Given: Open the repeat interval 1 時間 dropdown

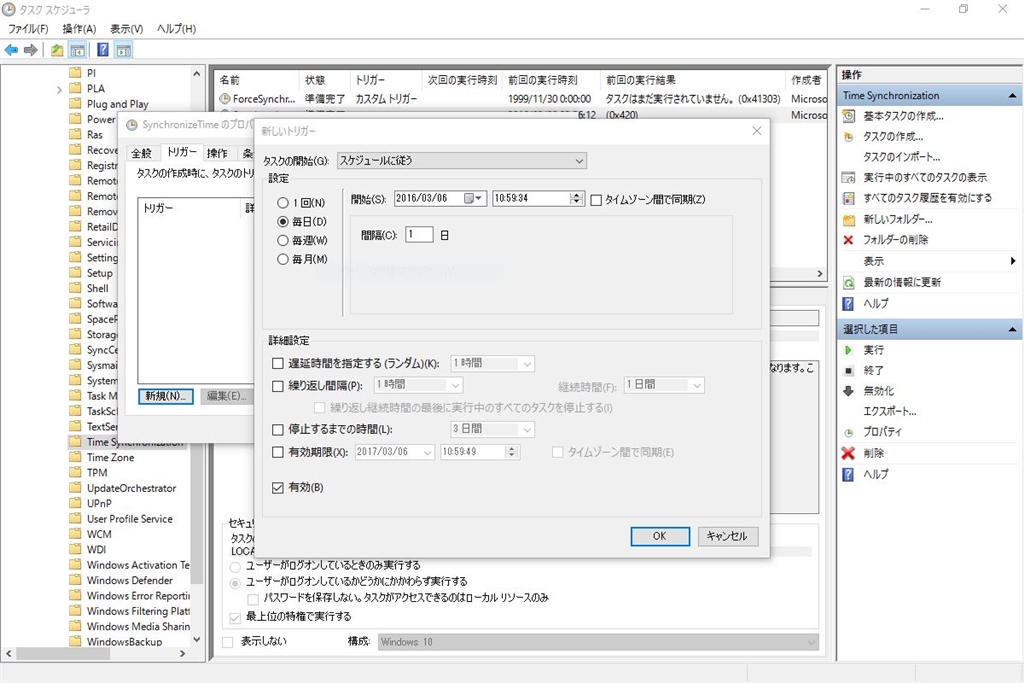Looking at the screenshot, I should click(419, 385).
